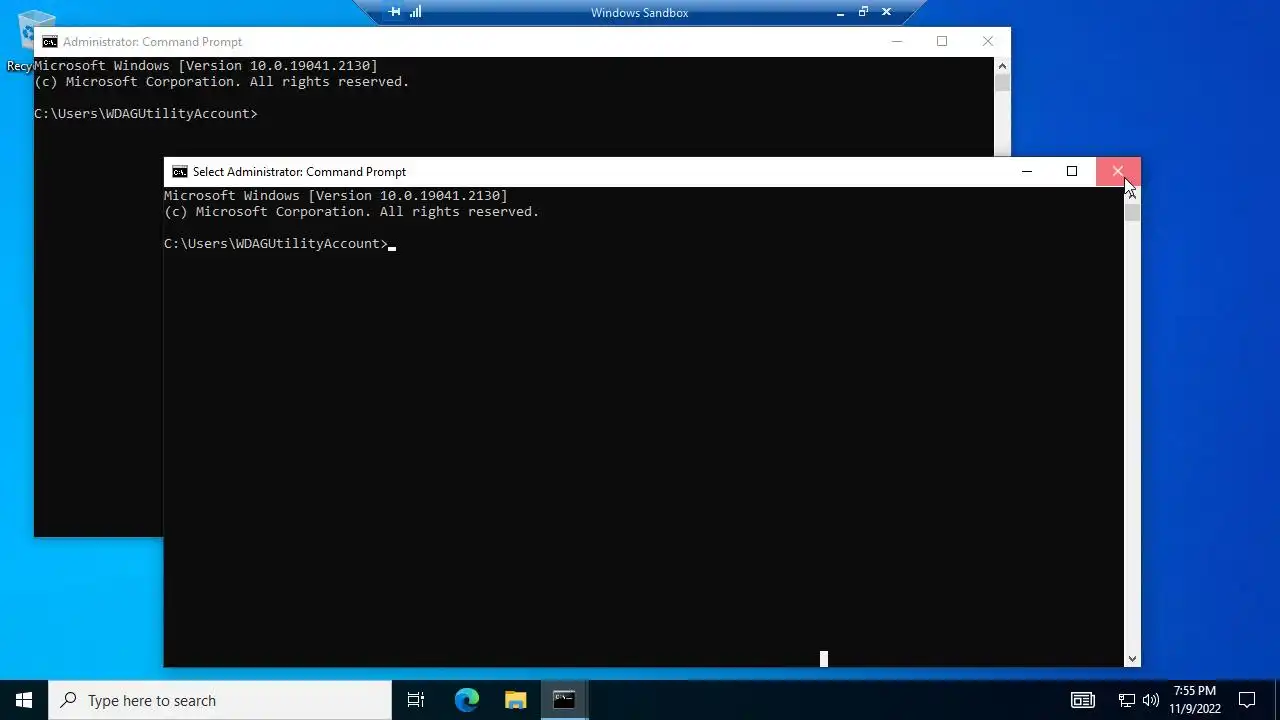Click the back Command Prompt window's title icon

click(50, 42)
